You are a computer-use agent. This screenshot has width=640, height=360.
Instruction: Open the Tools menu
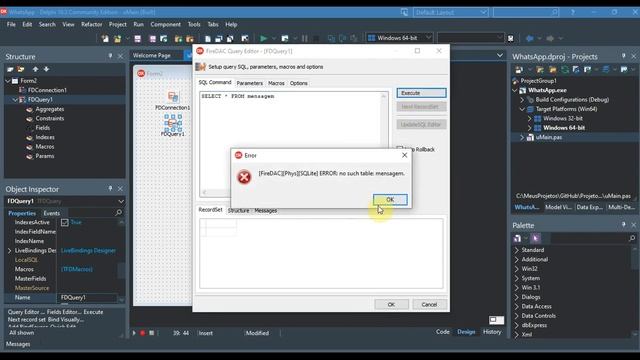pos(194,24)
